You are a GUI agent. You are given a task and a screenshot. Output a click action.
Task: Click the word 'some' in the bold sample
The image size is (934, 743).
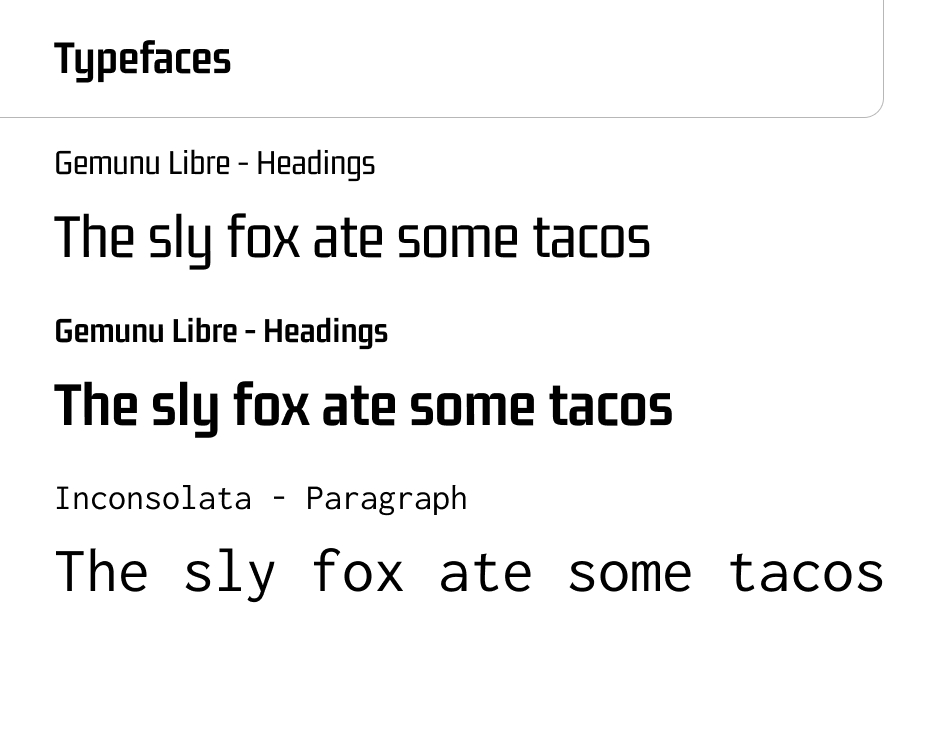(472, 408)
